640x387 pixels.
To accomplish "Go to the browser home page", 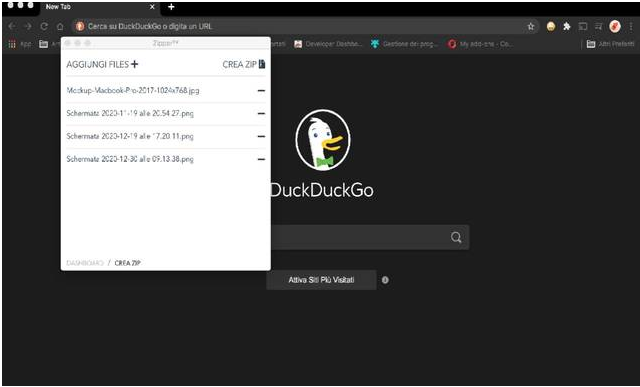I will 60,27.
